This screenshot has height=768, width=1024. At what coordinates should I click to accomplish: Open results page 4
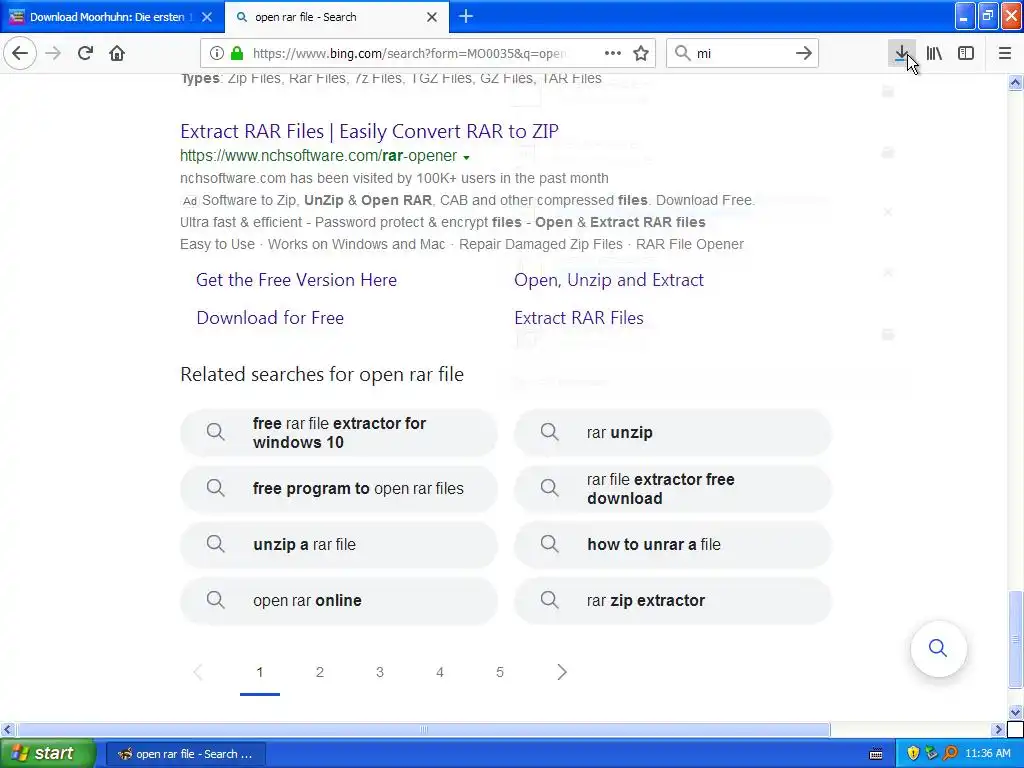(440, 672)
